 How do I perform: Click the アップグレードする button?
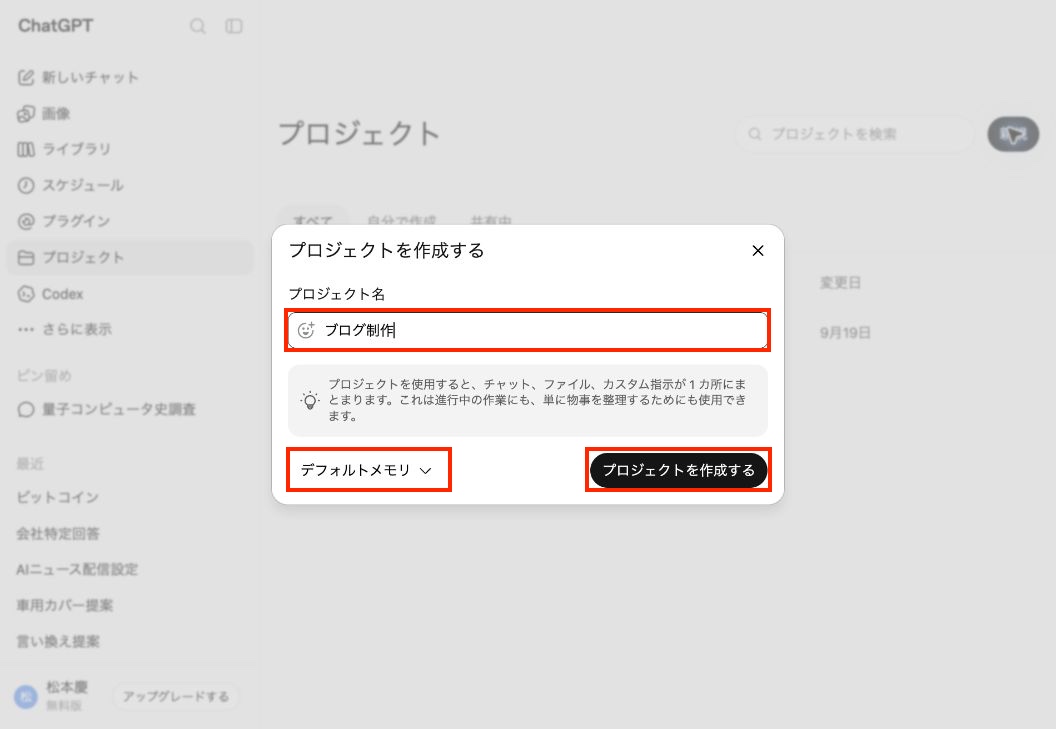point(176,696)
